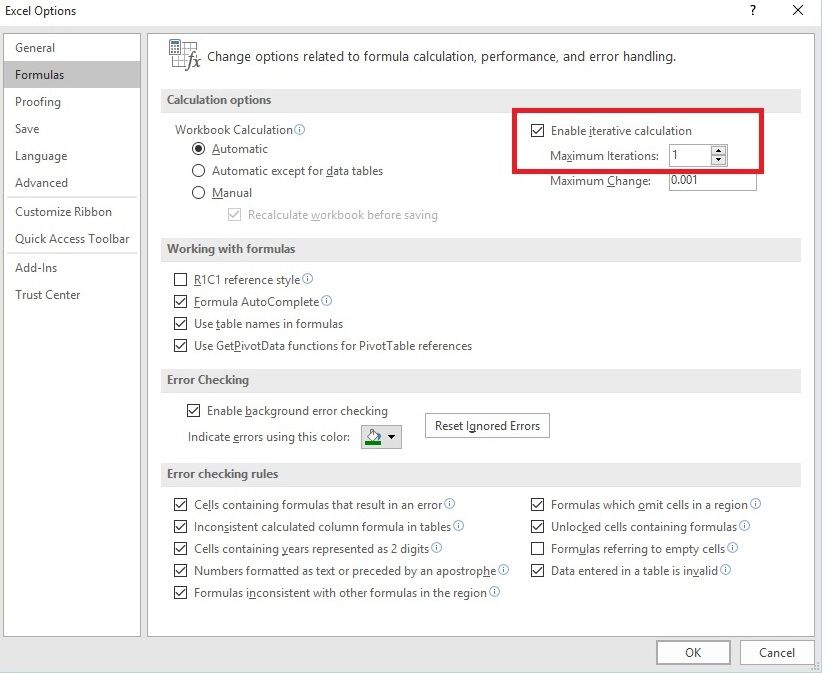Viewport: 831px width, 673px height.
Task: Toggle Inconsistent calculated column formula in tables
Action: click(181, 526)
